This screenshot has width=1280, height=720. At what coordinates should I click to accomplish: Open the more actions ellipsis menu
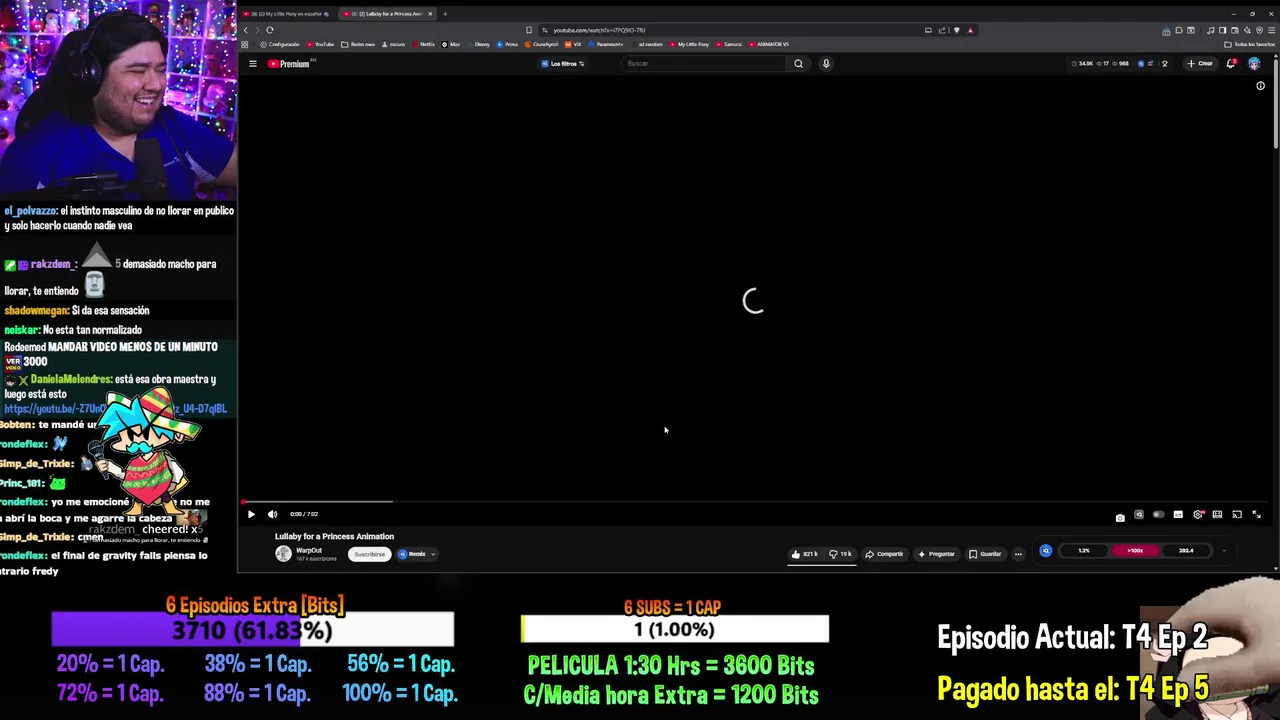point(1018,554)
